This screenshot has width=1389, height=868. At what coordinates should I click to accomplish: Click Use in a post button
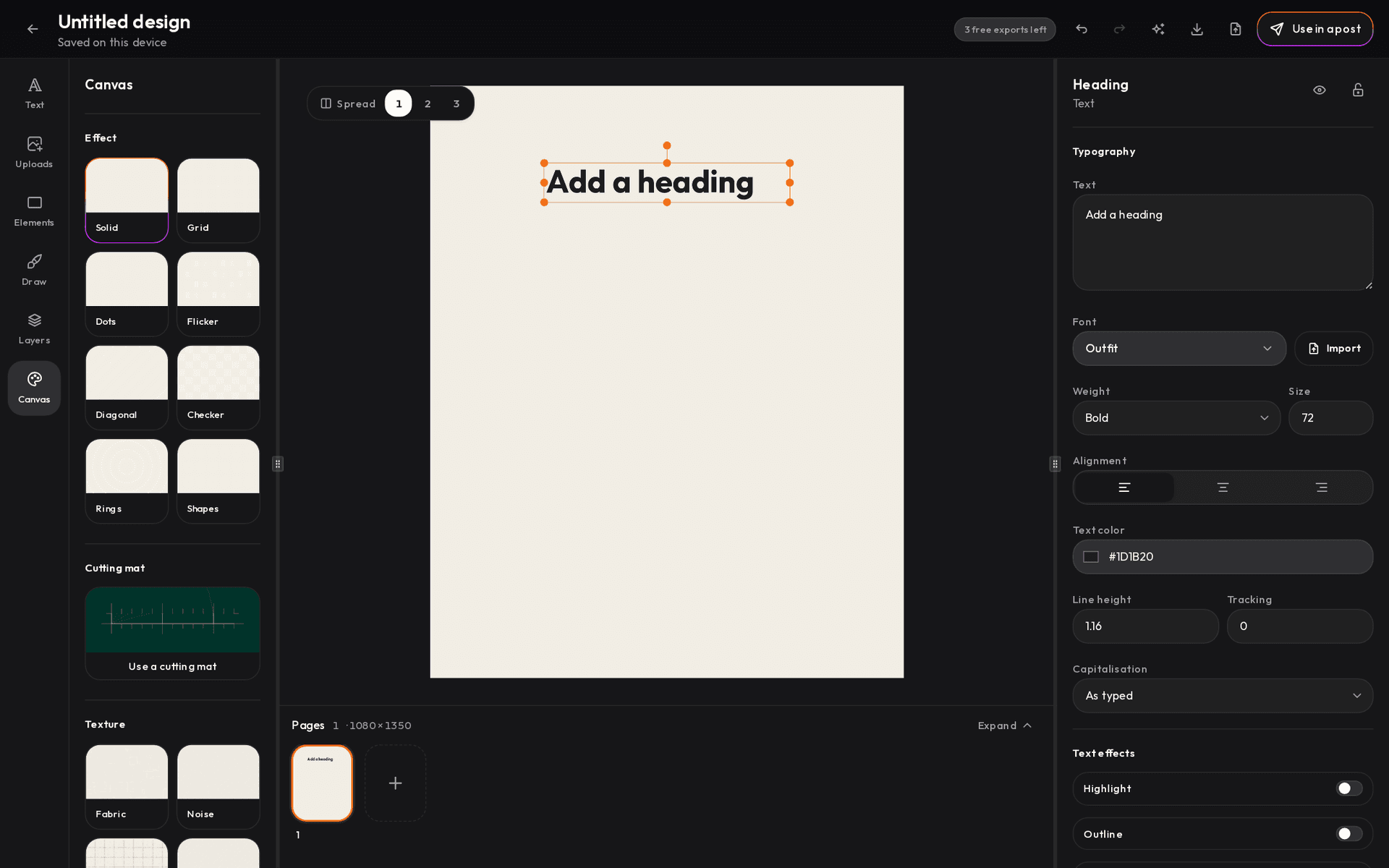[1314, 29]
